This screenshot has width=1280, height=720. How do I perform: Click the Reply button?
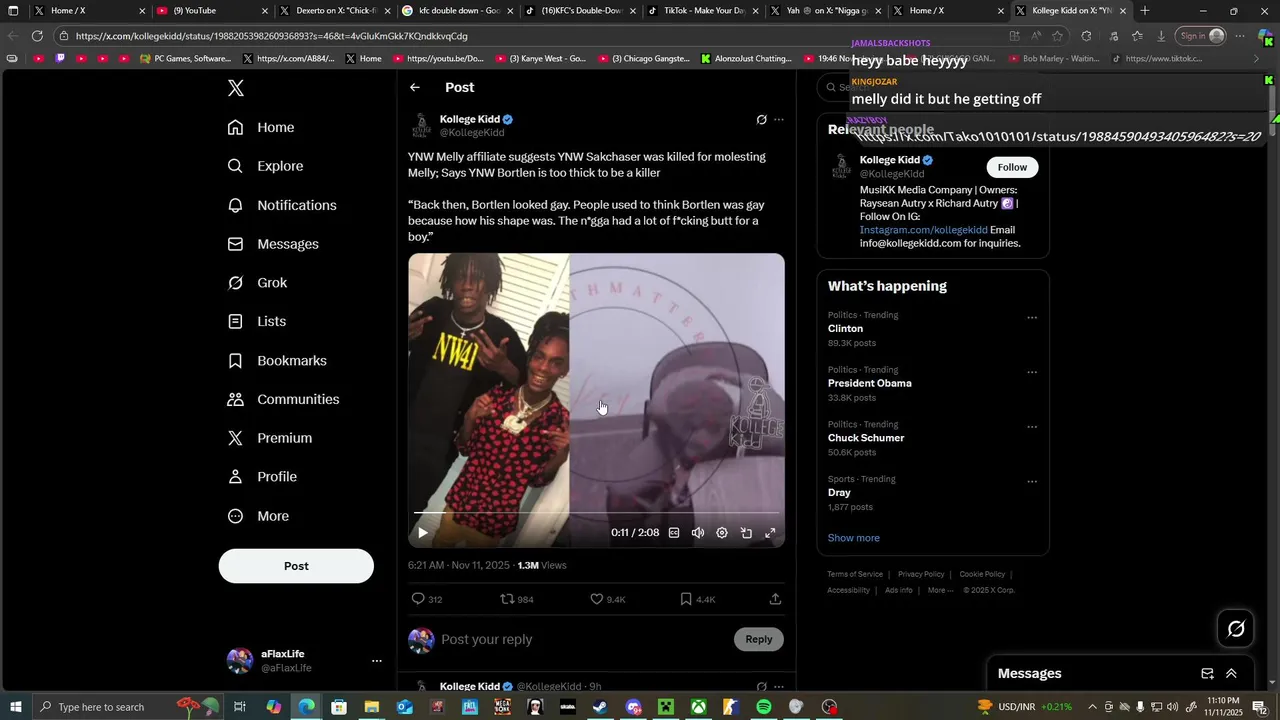[759, 639]
